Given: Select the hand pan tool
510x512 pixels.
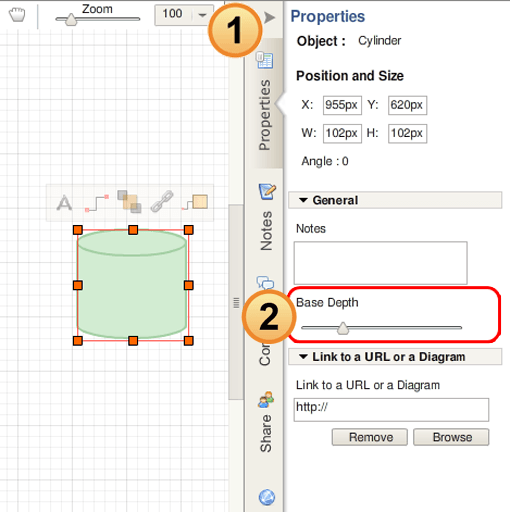Looking at the screenshot, I should click(17, 15).
